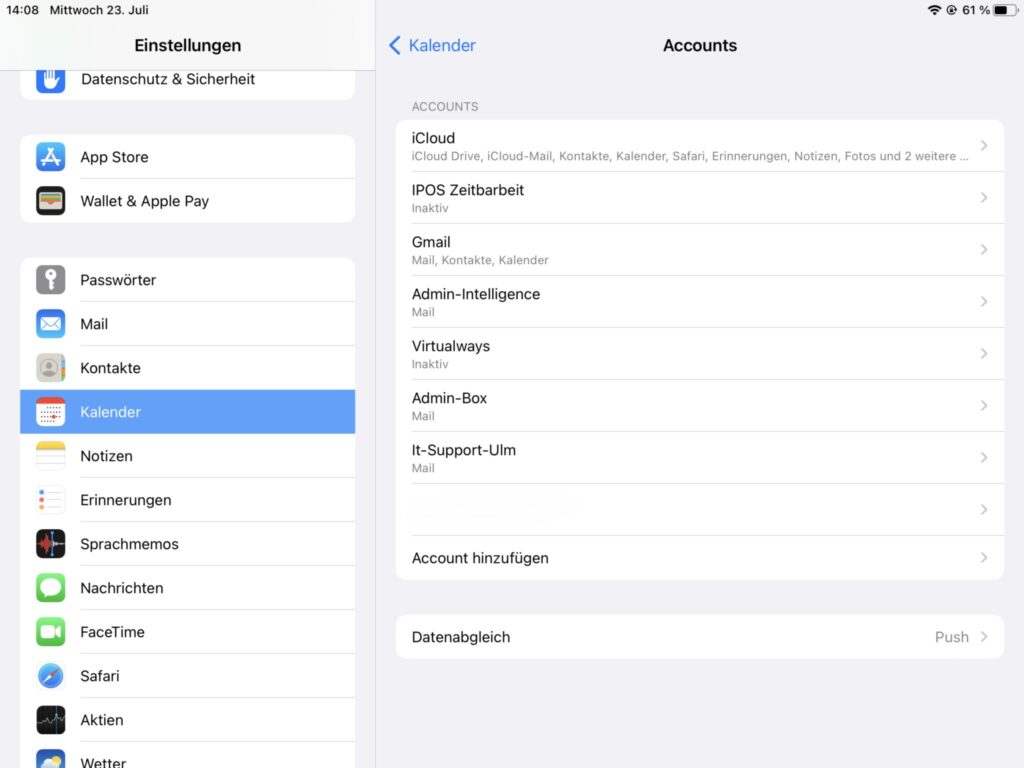1024x768 pixels.
Task: Open the Admin-Intelligence chevron
Action: pos(984,301)
